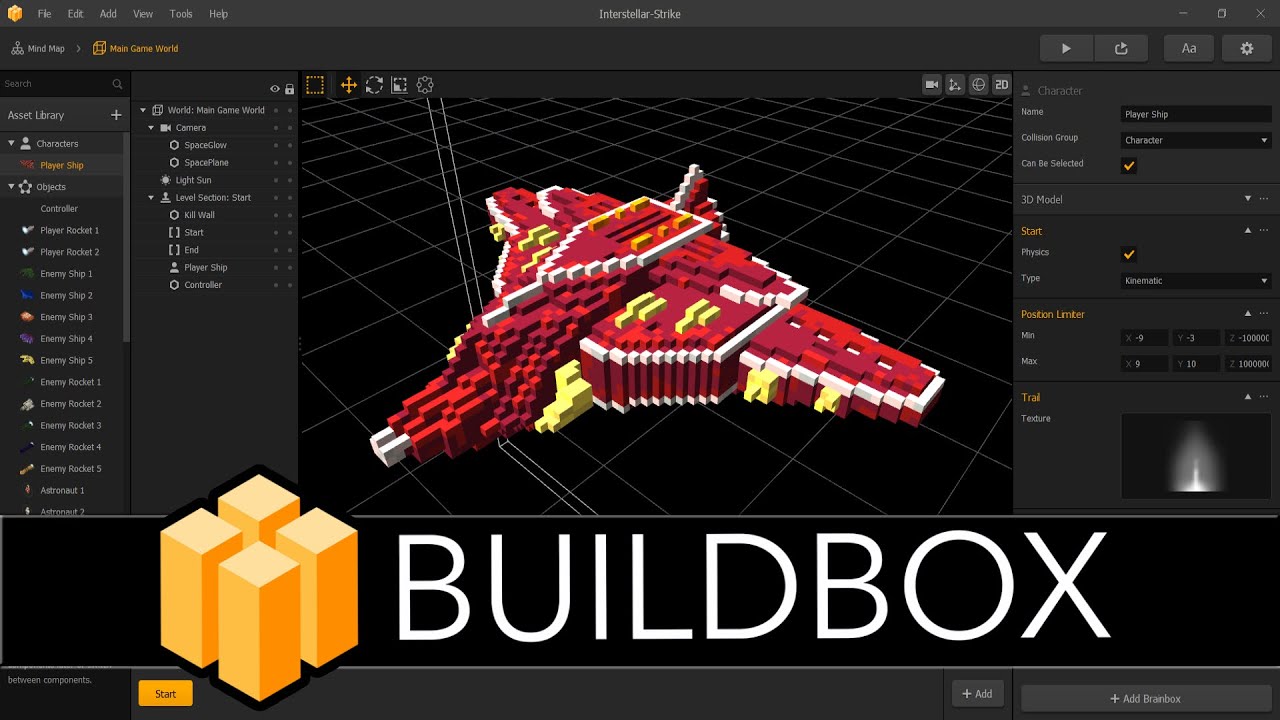Select the Rotate tool in viewport toolbar

pos(374,85)
